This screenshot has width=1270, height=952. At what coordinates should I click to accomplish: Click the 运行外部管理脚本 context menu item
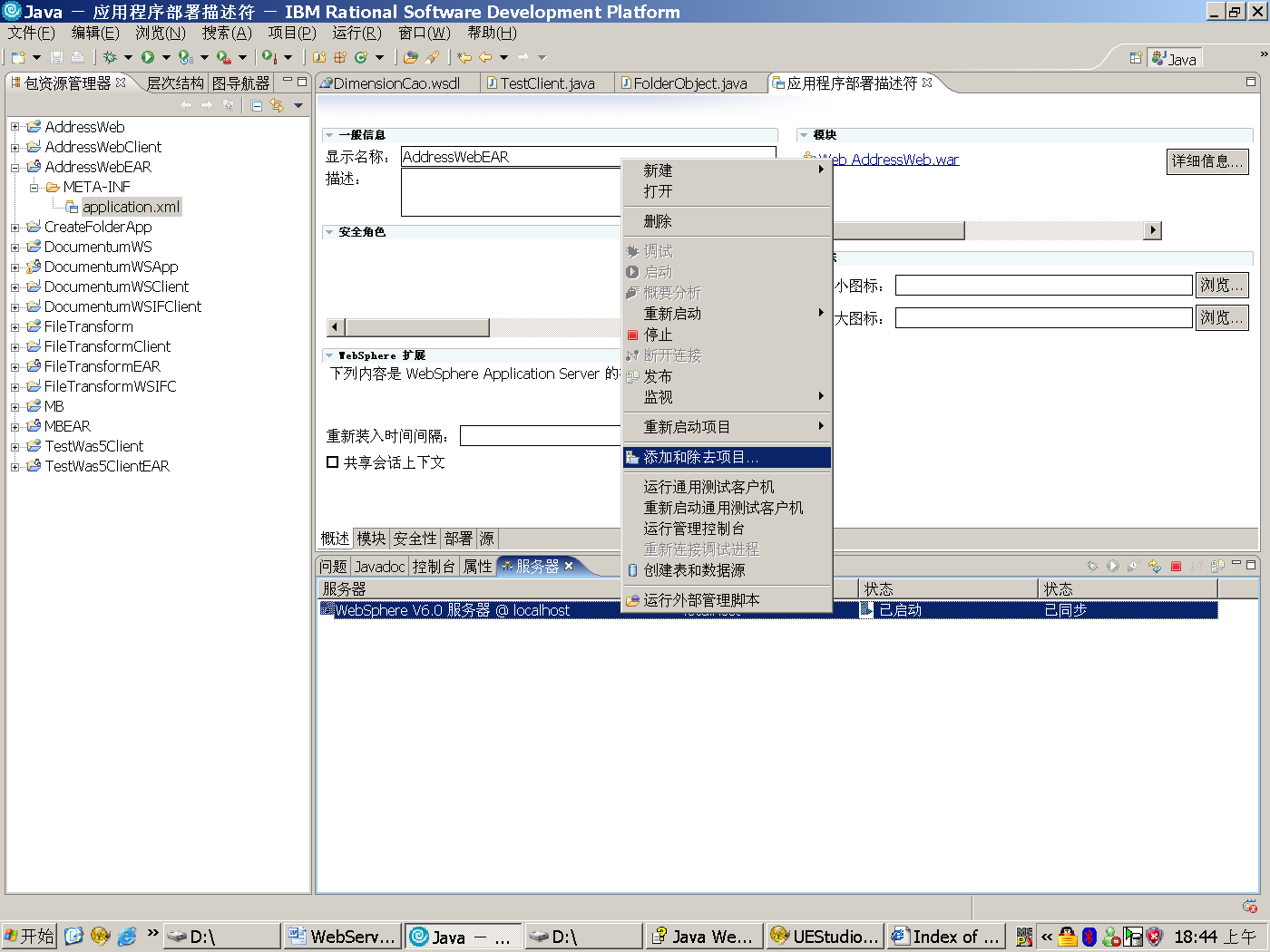click(727, 600)
